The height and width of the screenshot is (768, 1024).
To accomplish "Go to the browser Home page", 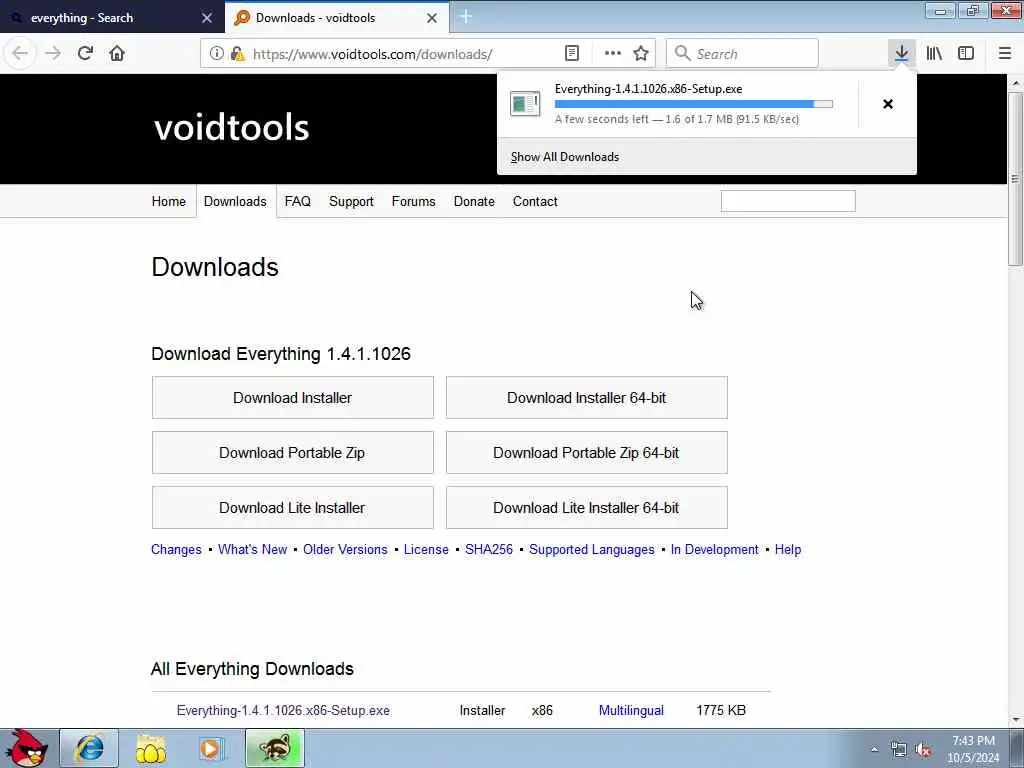I will click(117, 54).
